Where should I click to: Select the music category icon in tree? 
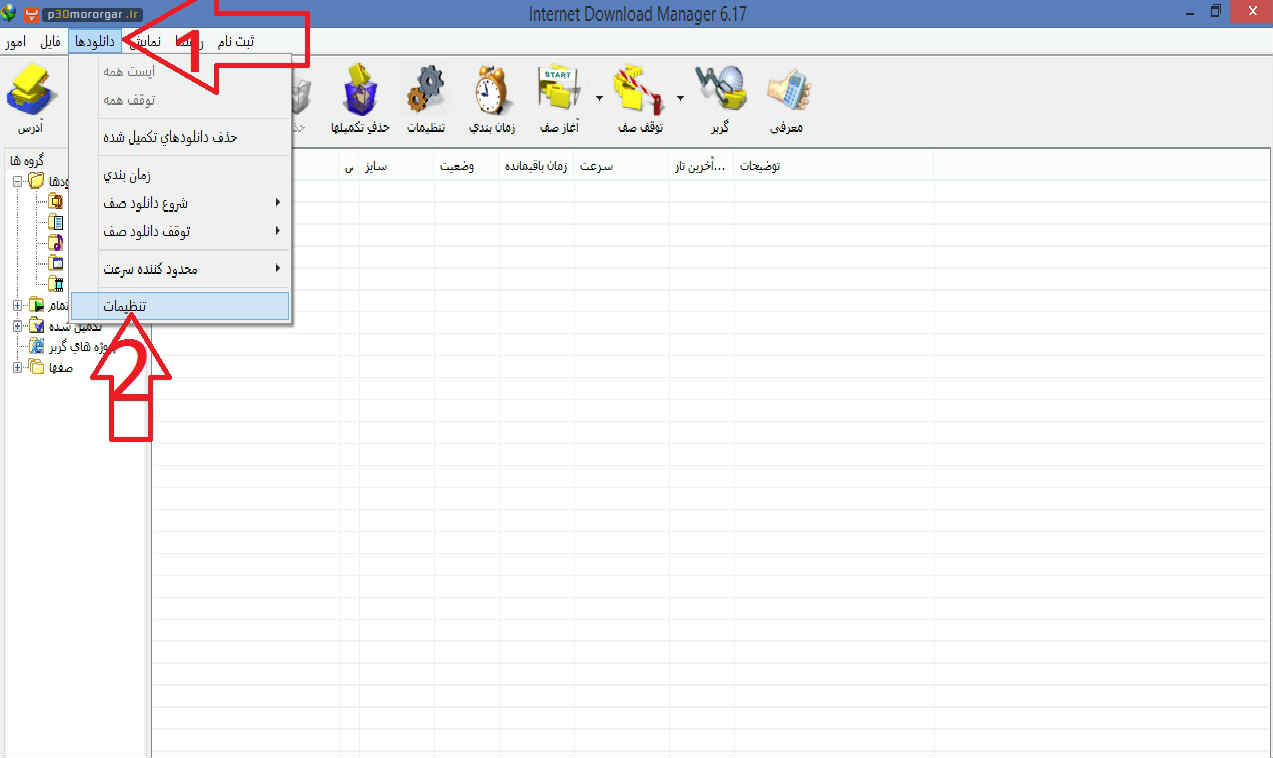(56, 243)
